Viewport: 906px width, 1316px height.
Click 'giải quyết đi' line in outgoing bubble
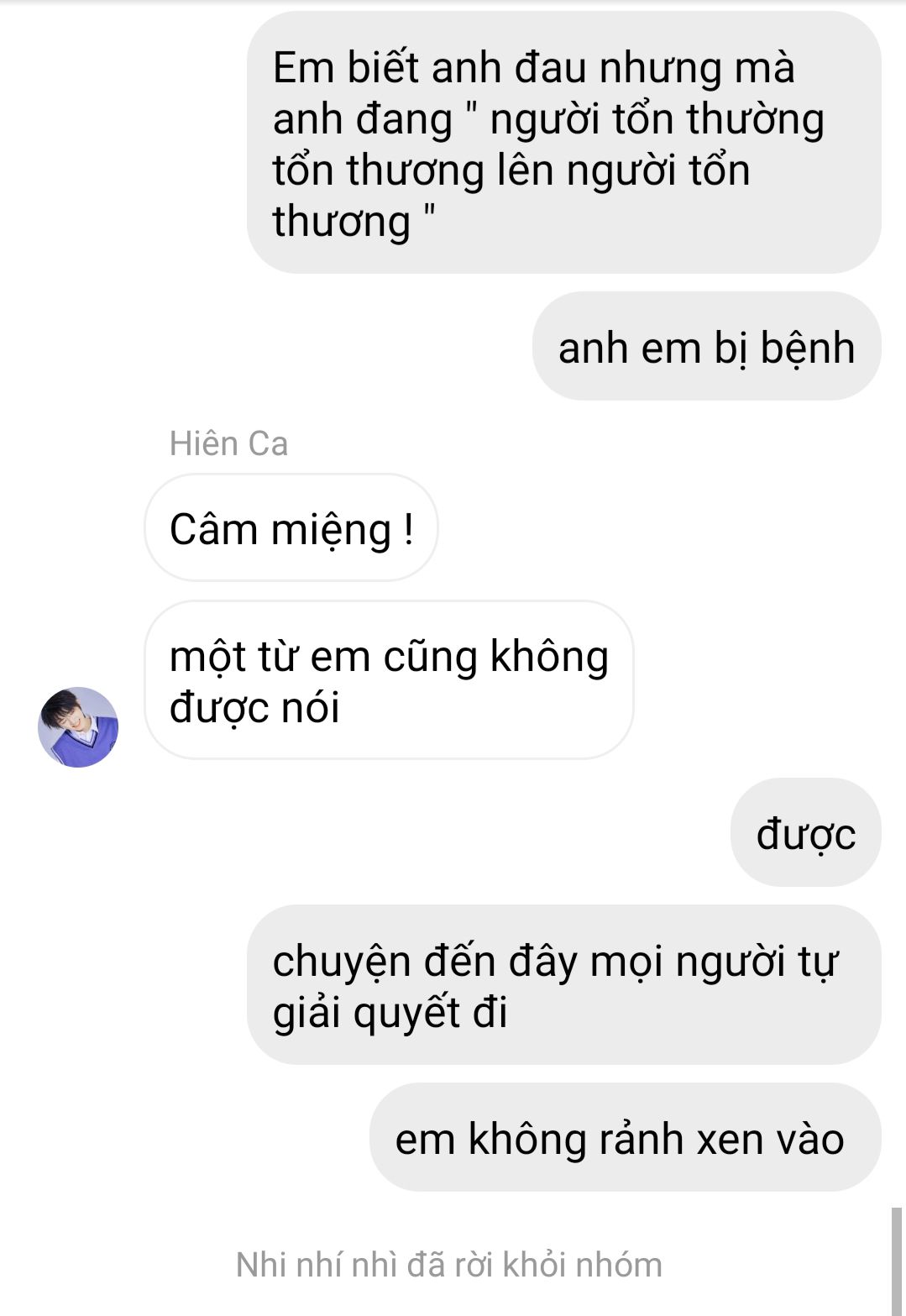(390, 1012)
